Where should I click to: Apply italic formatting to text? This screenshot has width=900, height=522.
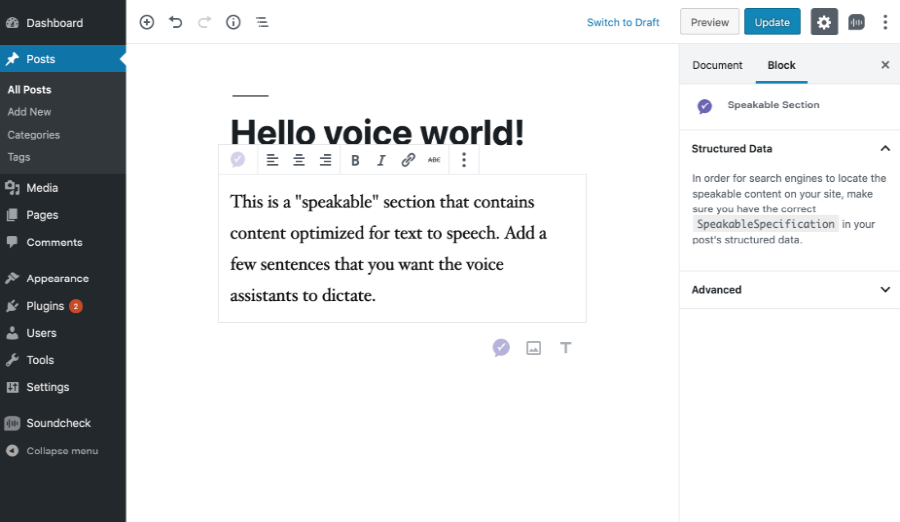(381, 160)
